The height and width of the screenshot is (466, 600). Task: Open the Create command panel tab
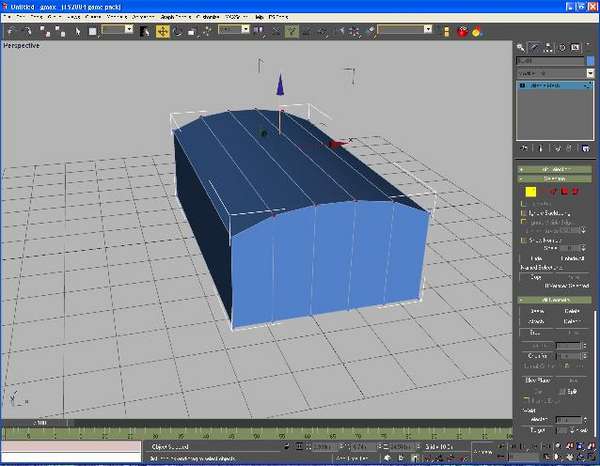click(x=522, y=47)
